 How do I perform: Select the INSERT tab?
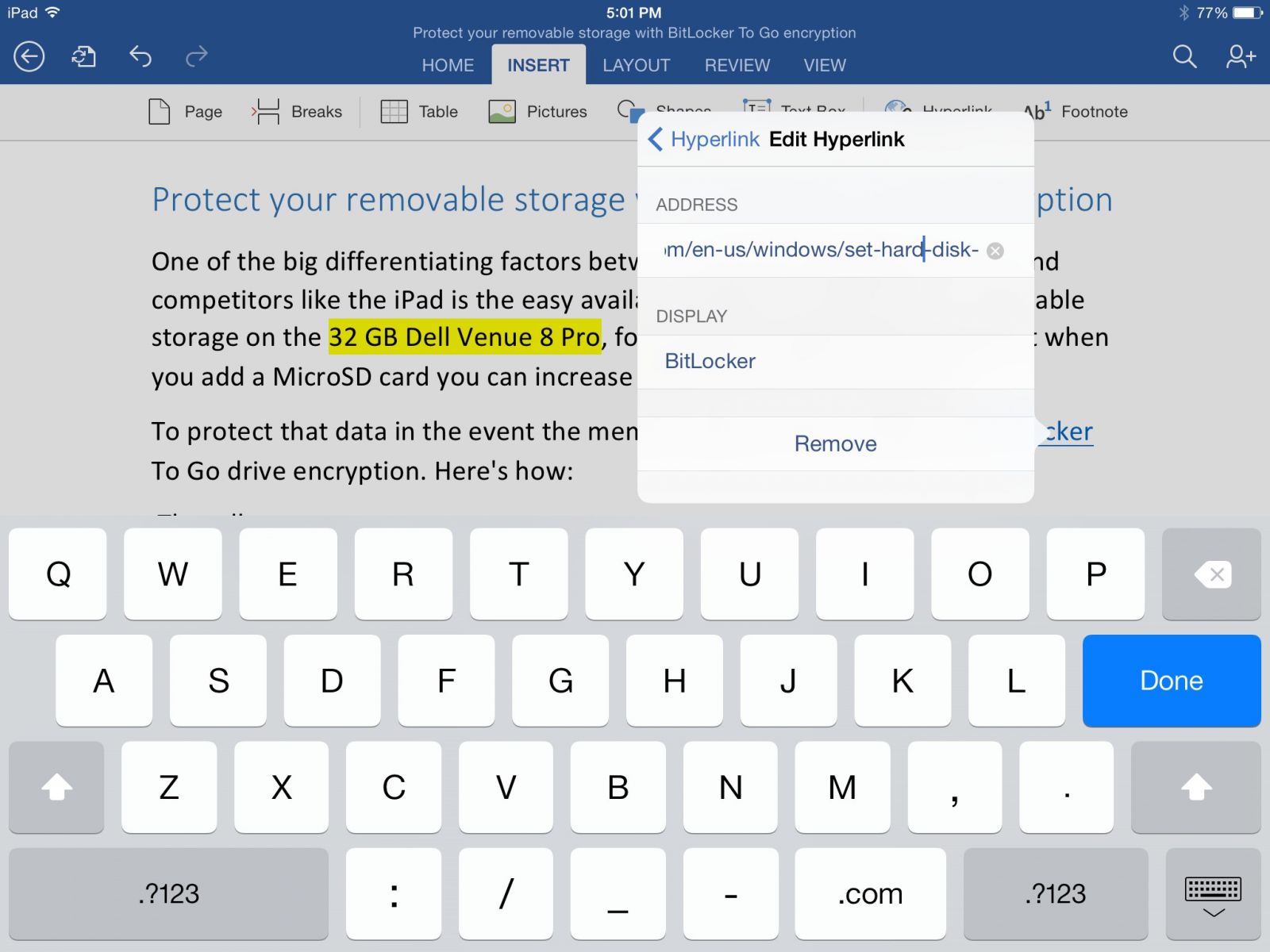(538, 65)
